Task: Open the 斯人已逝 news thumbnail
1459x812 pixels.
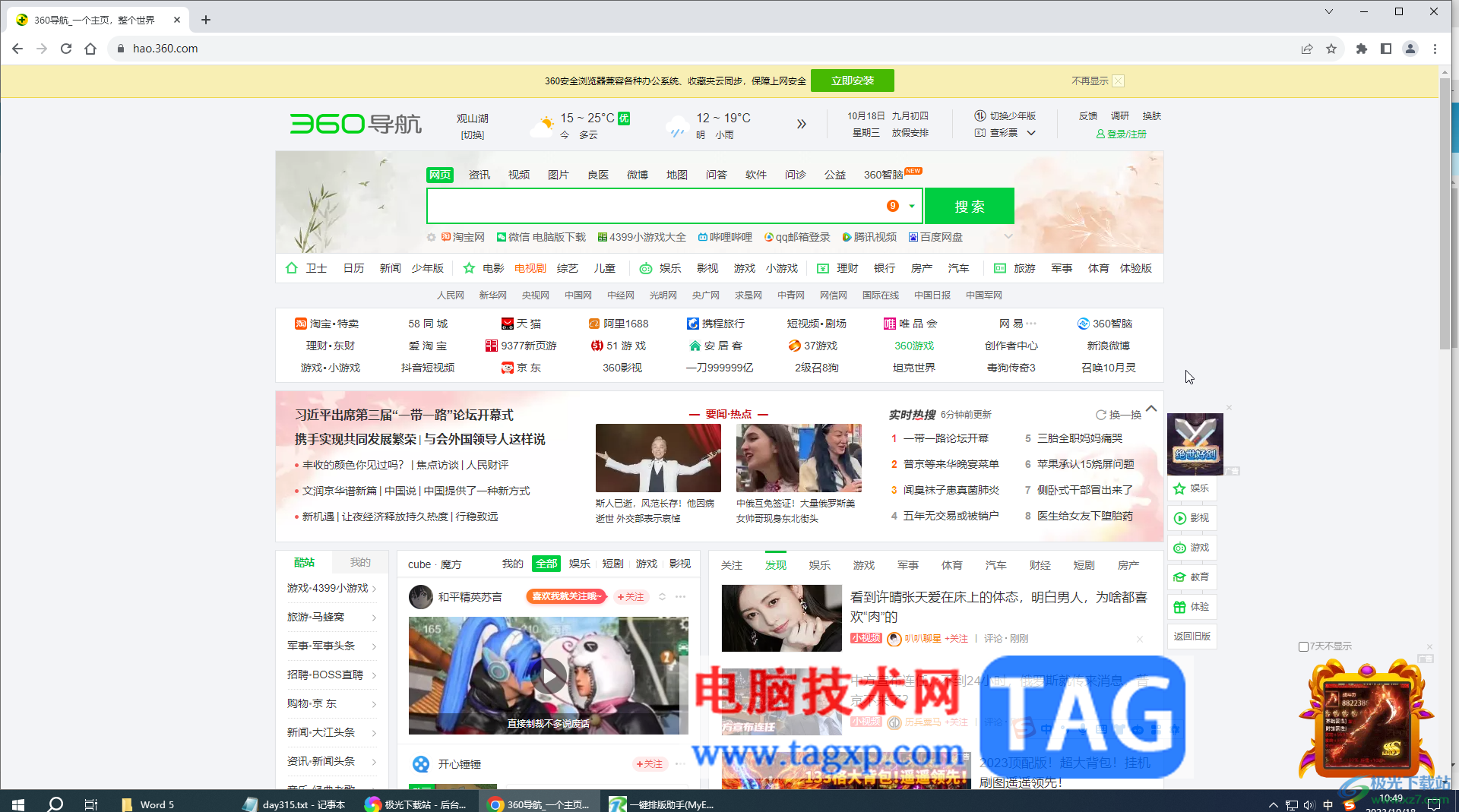Action: 658,458
